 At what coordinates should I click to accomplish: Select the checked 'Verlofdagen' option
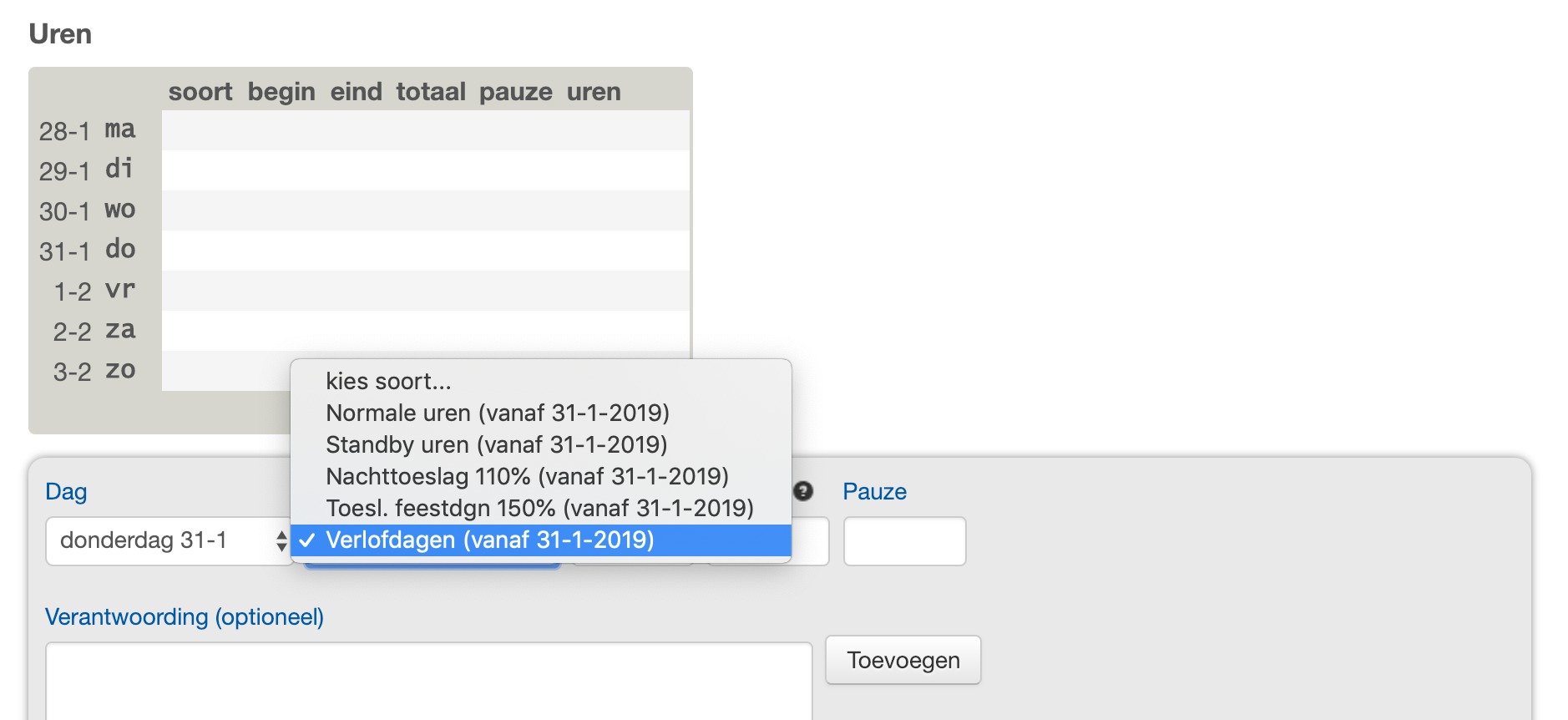click(489, 540)
